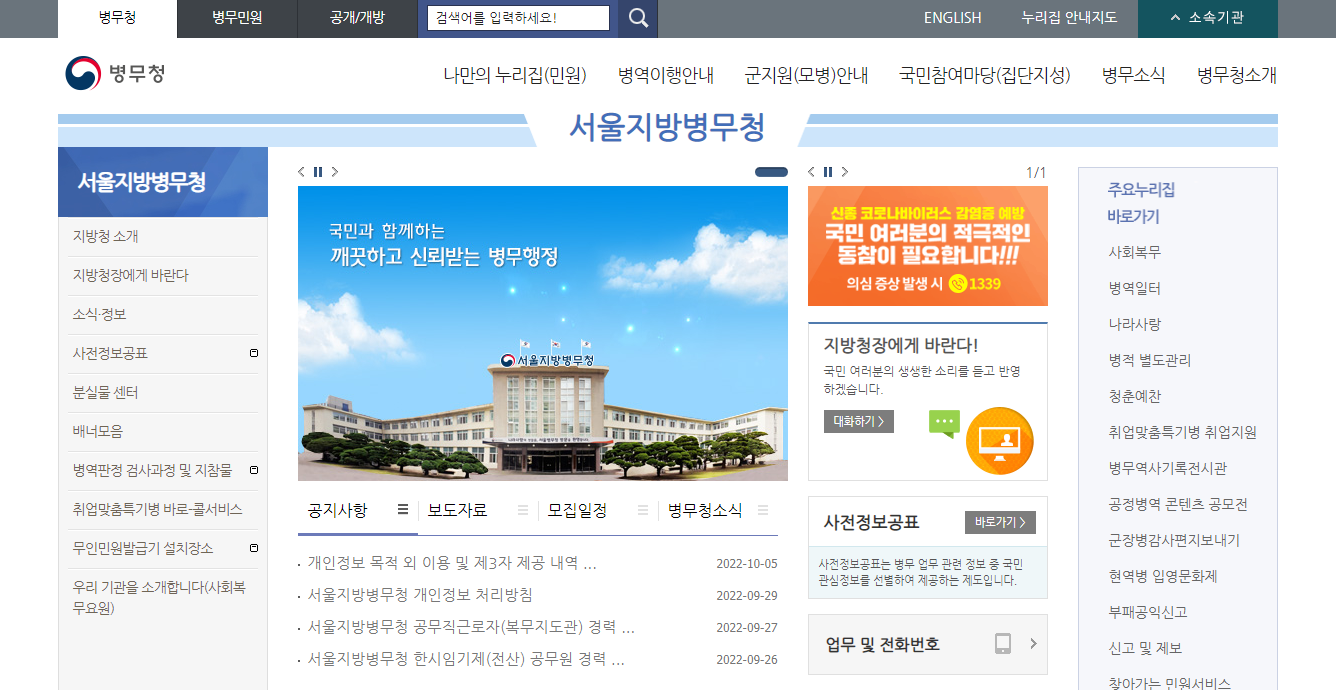The image size is (1336, 690).
Task: Pause the main banner slideshow
Action: tap(317, 171)
